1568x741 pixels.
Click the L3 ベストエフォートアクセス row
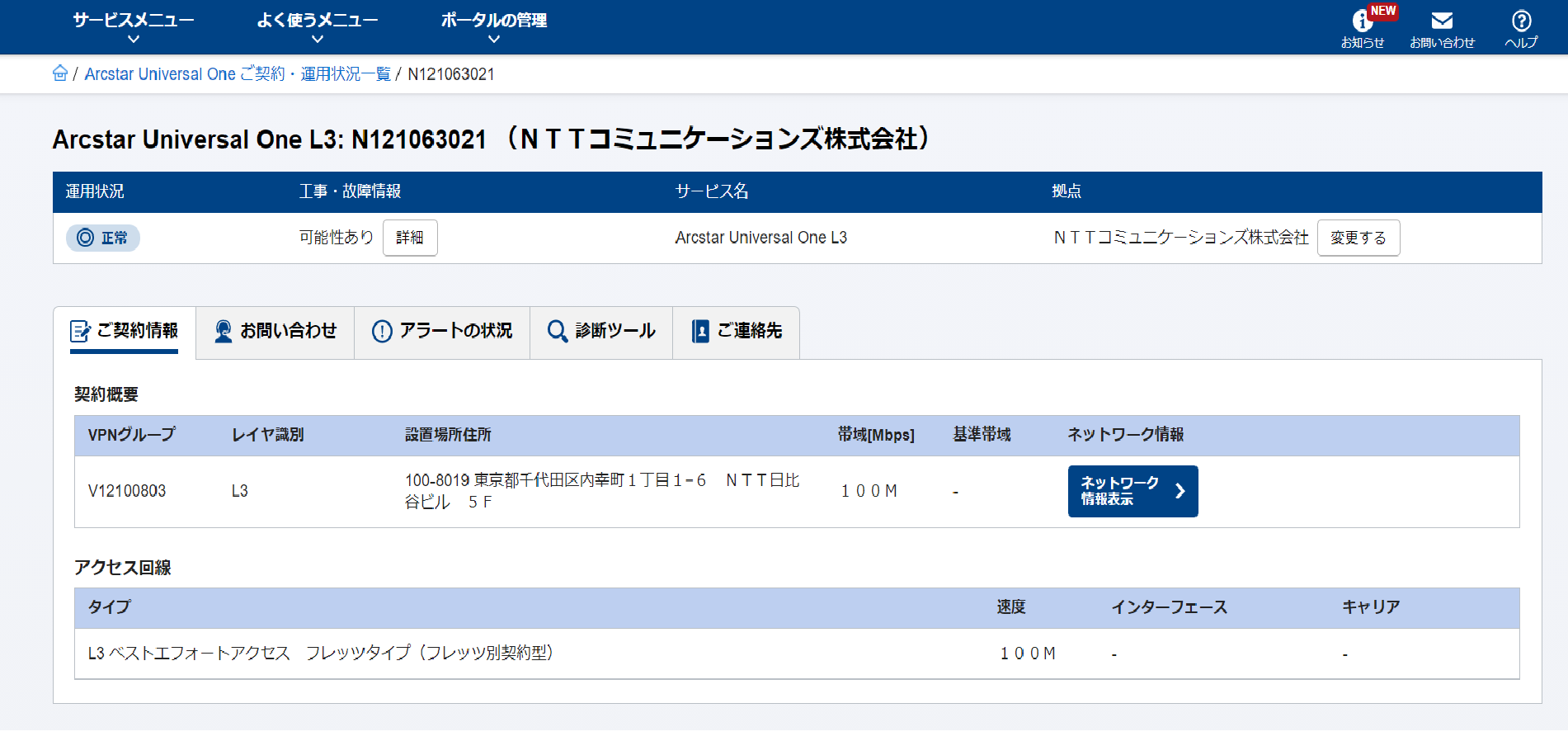click(797, 654)
